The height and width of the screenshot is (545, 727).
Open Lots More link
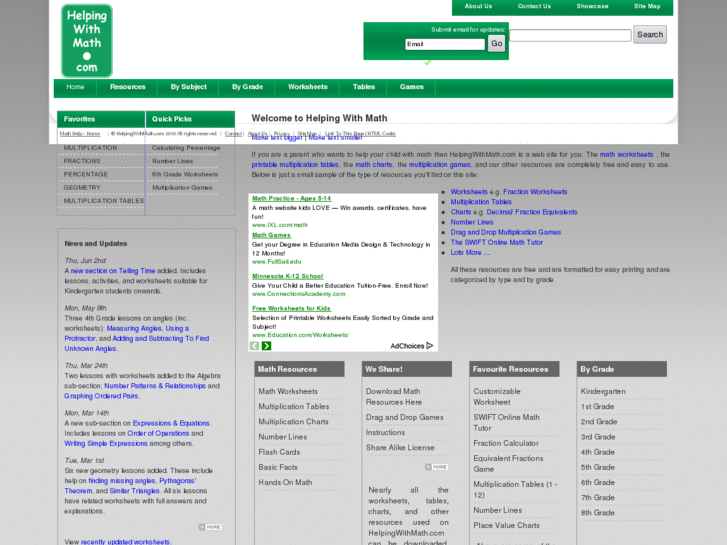(x=471, y=253)
